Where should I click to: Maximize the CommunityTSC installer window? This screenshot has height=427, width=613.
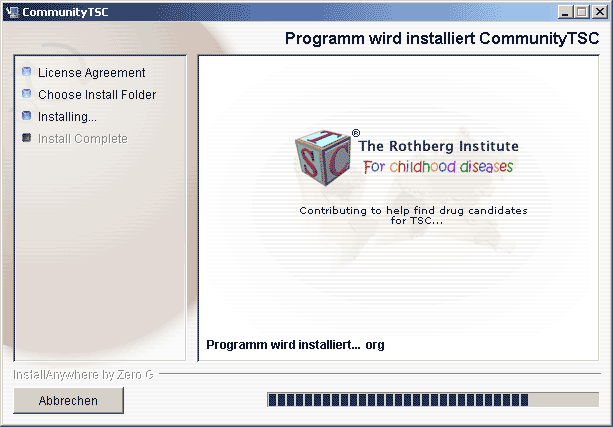(581, 12)
